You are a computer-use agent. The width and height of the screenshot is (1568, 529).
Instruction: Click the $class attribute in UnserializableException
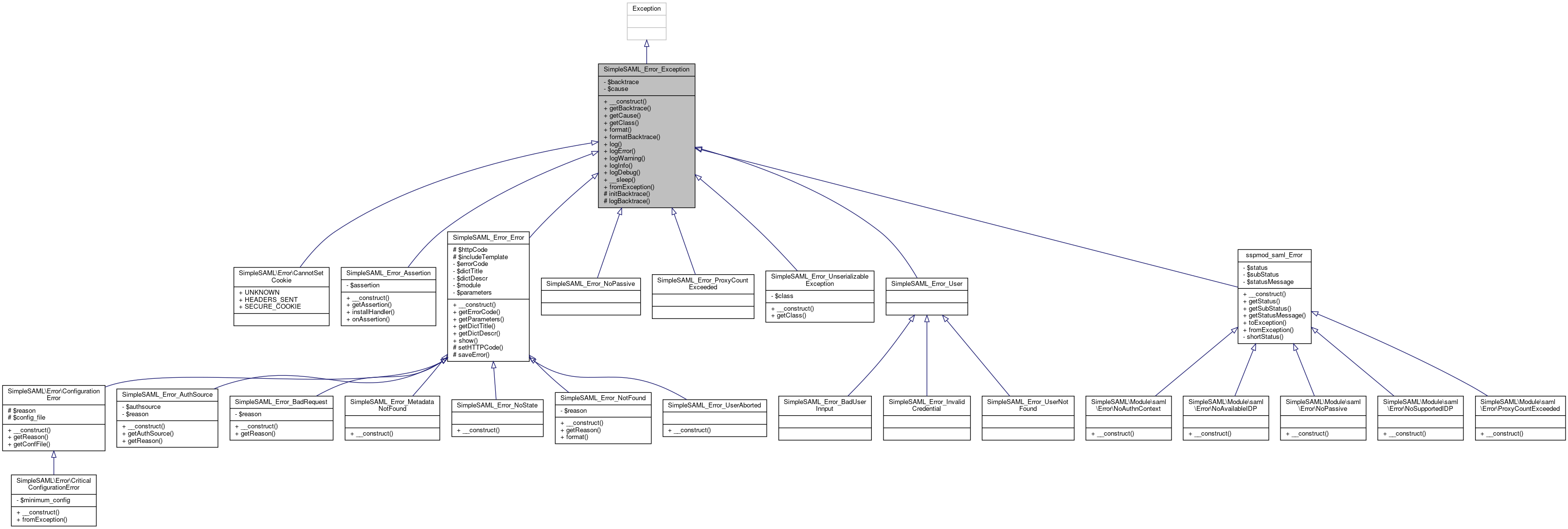point(781,296)
